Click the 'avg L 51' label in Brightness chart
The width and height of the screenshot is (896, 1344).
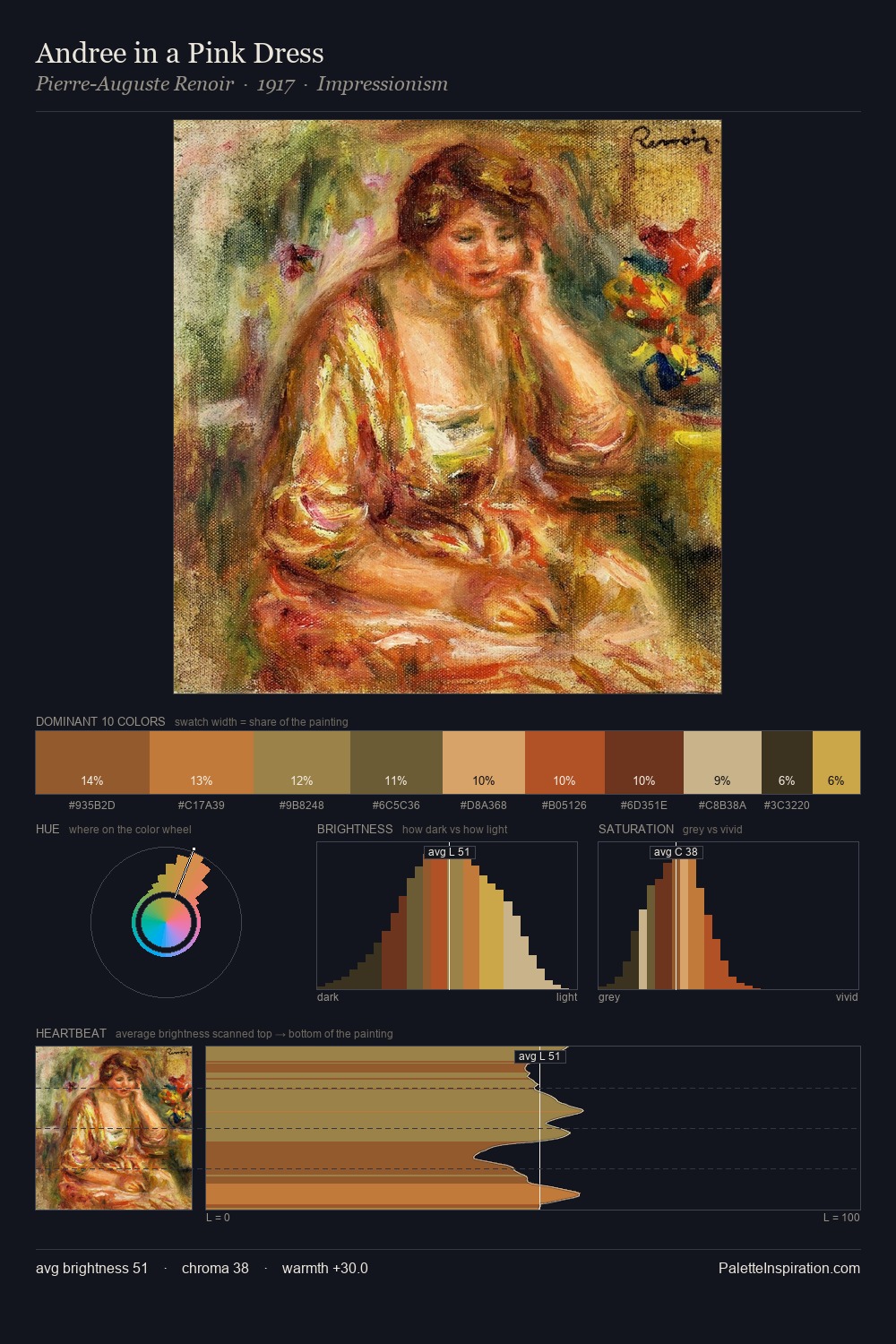click(449, 852)
